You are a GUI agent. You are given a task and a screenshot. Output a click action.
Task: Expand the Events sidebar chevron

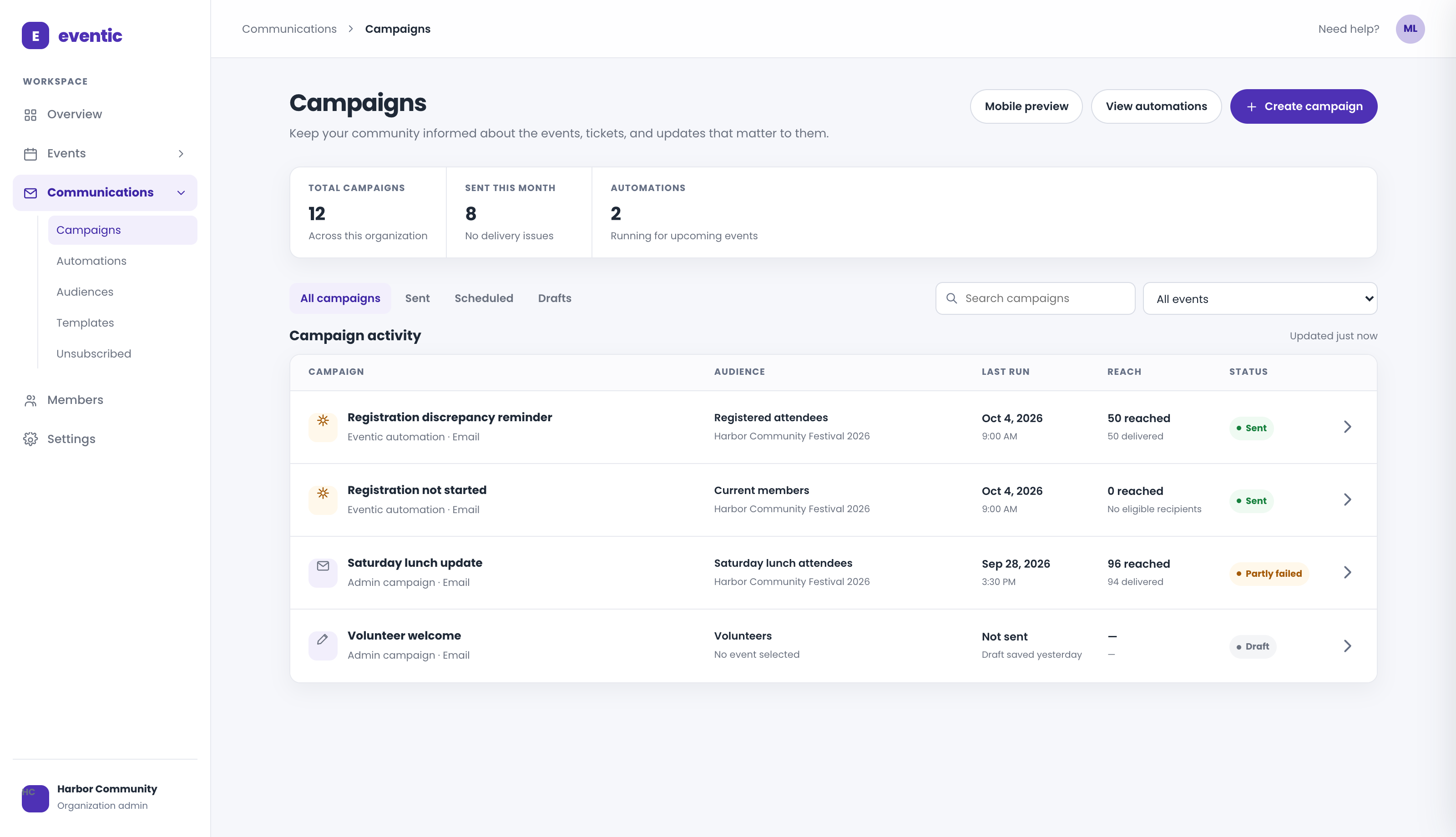(181, 154)
